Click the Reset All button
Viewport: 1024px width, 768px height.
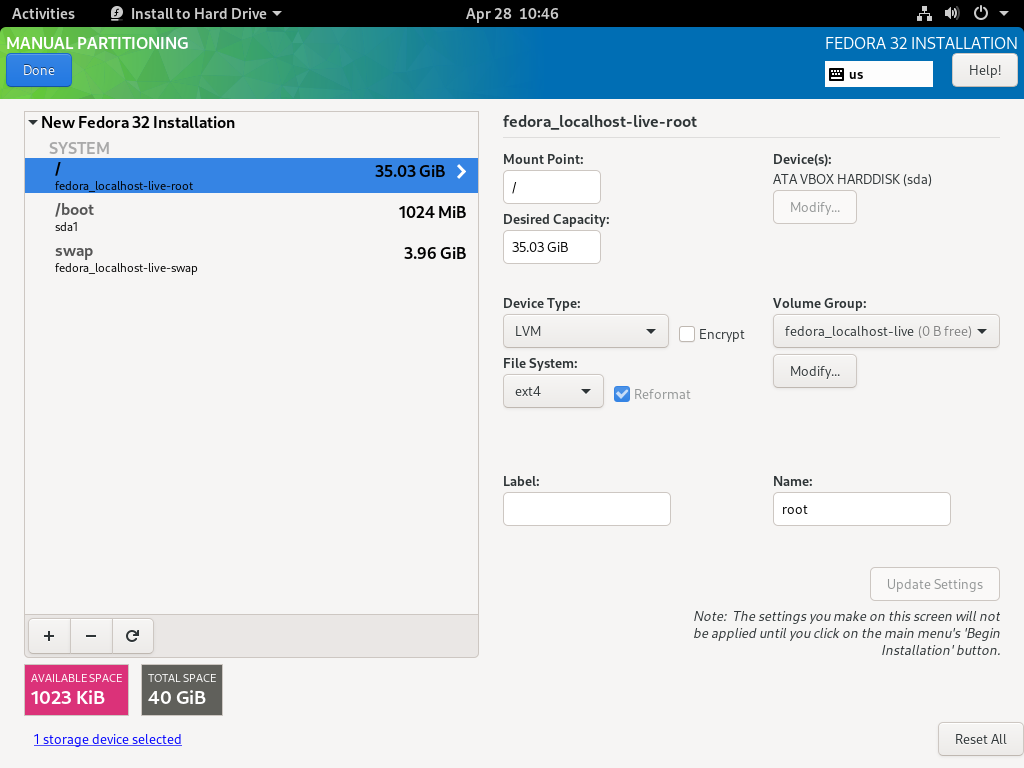(x=980, y=739)
